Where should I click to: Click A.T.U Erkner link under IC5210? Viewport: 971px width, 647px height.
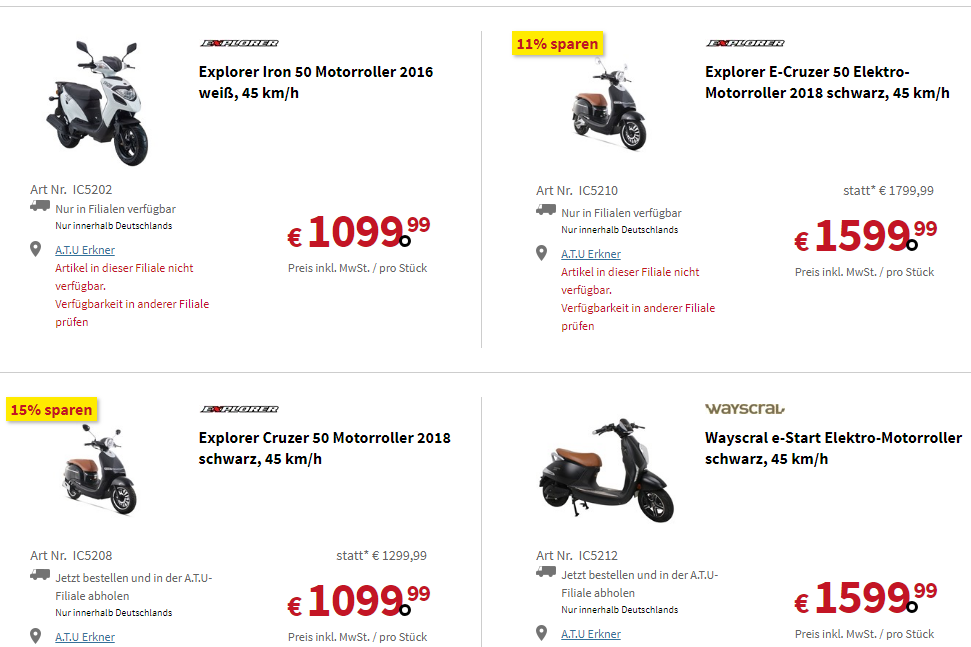click(x=591, y=254)
